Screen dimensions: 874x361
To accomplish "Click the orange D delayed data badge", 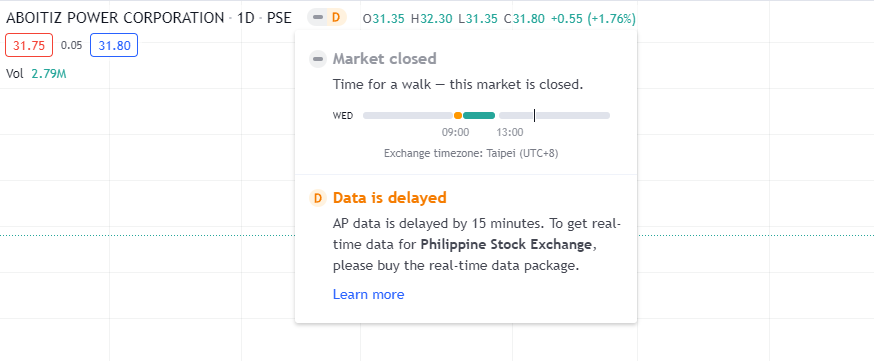I will pos(336,18).
